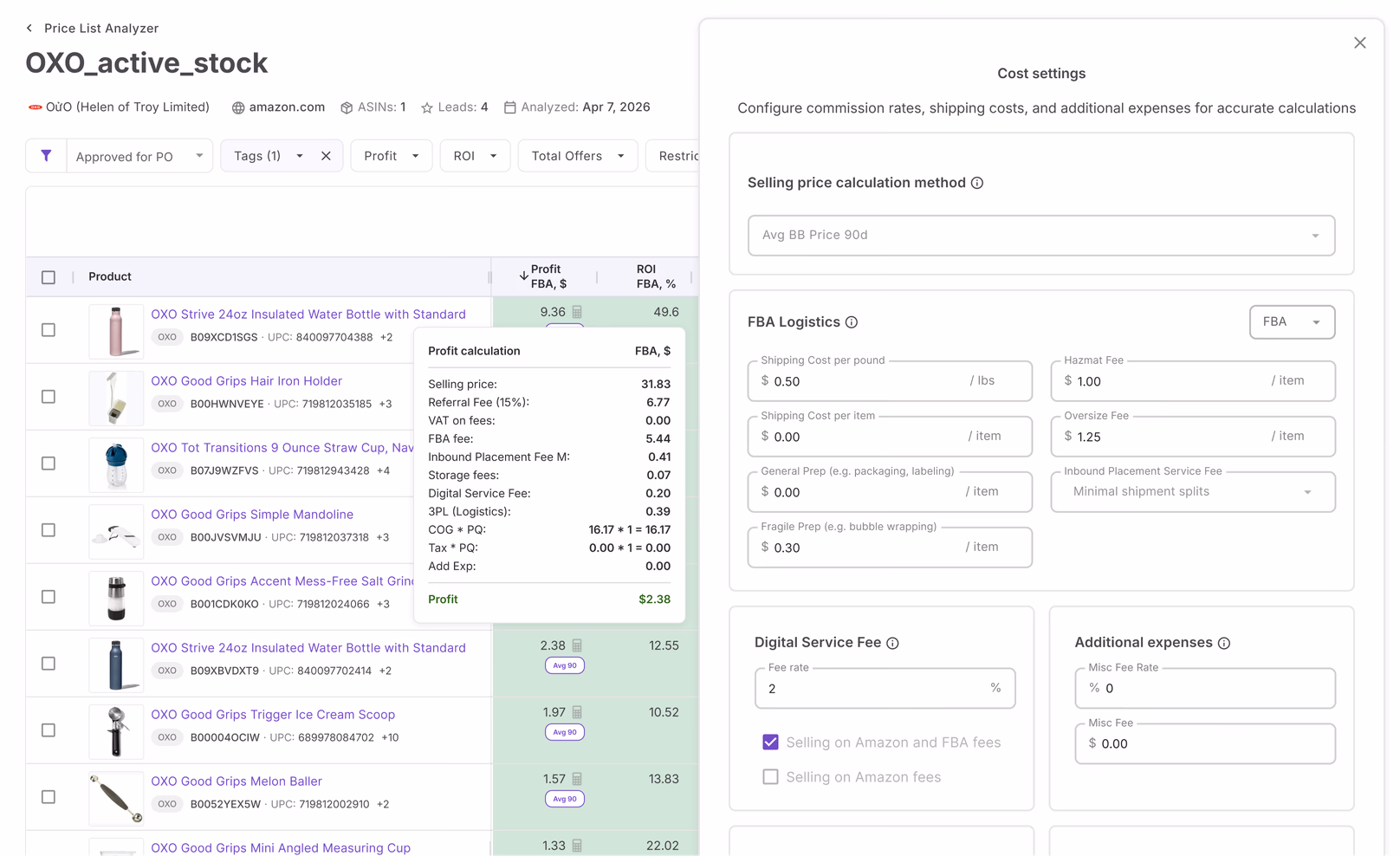Click the sort arrow on Profit FBA column
Viewport: 1400px width, 856px height.
point(524,276)
